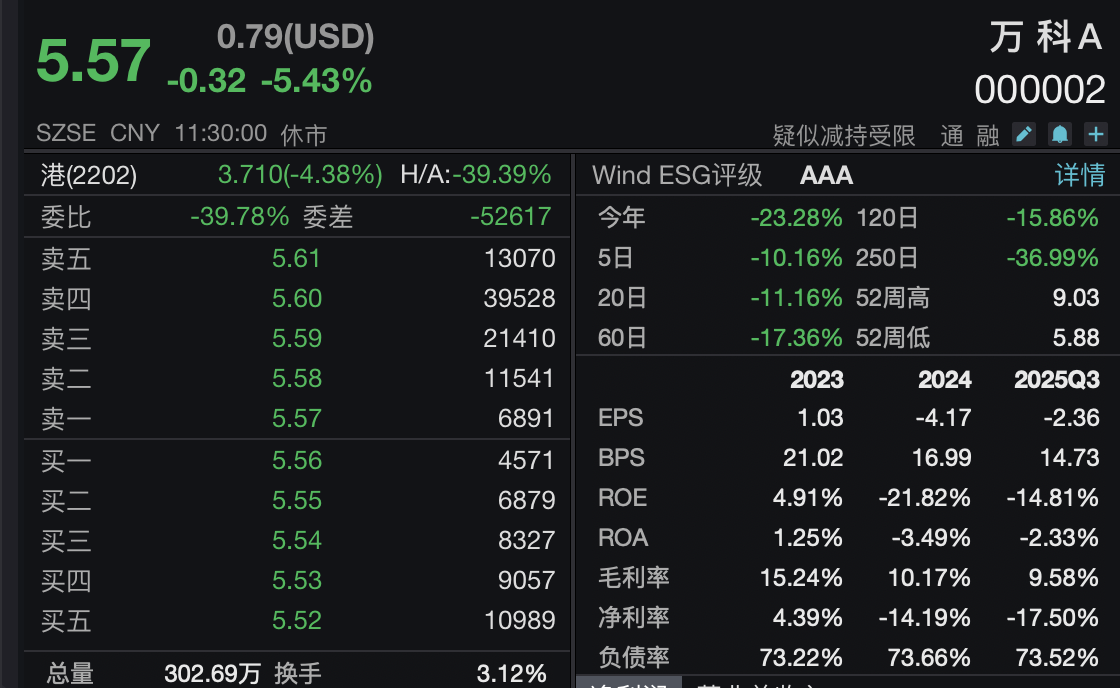Set a price alert with bell icon

[1059, 134]
